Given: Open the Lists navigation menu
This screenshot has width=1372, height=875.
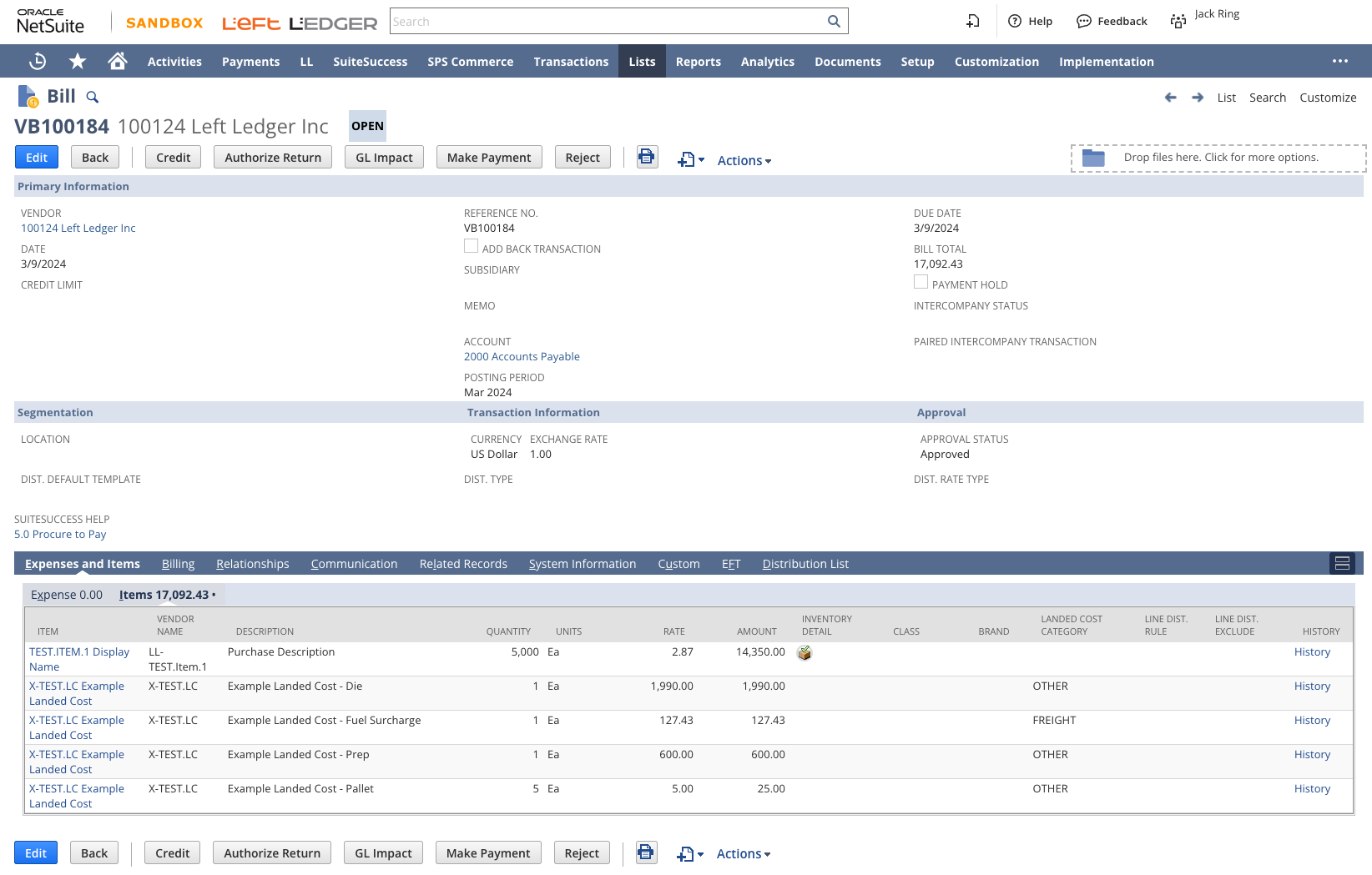Looking at the screenshot, I should (x=642, y=62).
